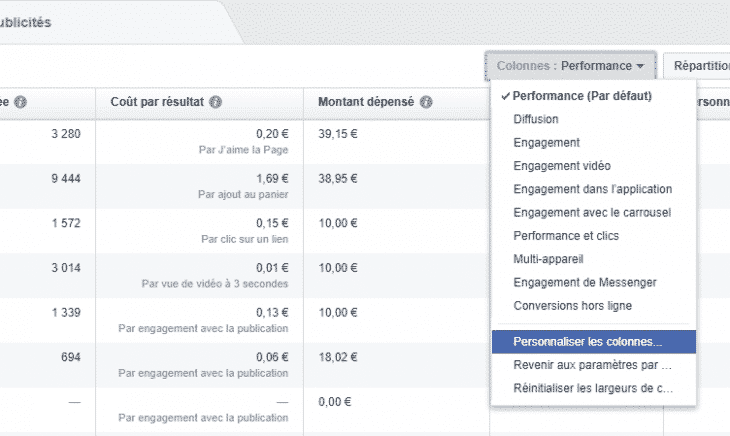This screenshot has height=436, width=730.
Task: Choose Diffusion column preset
Action: (536, 119)
